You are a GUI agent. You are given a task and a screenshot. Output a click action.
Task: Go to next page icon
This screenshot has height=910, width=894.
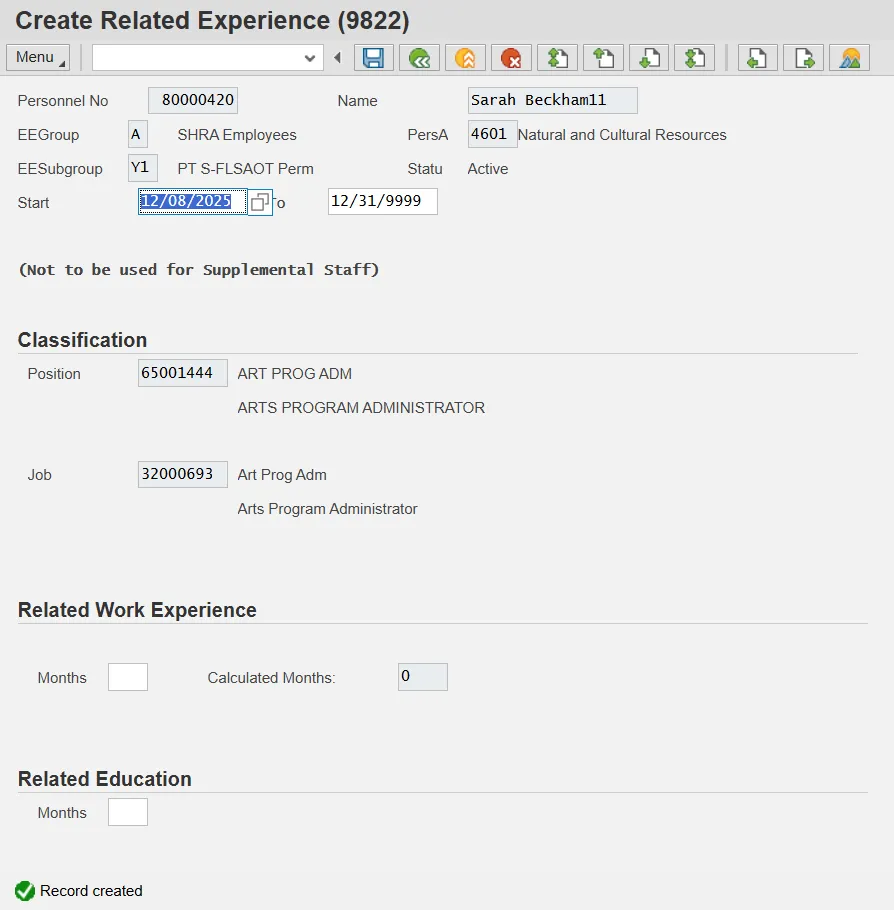649,58
